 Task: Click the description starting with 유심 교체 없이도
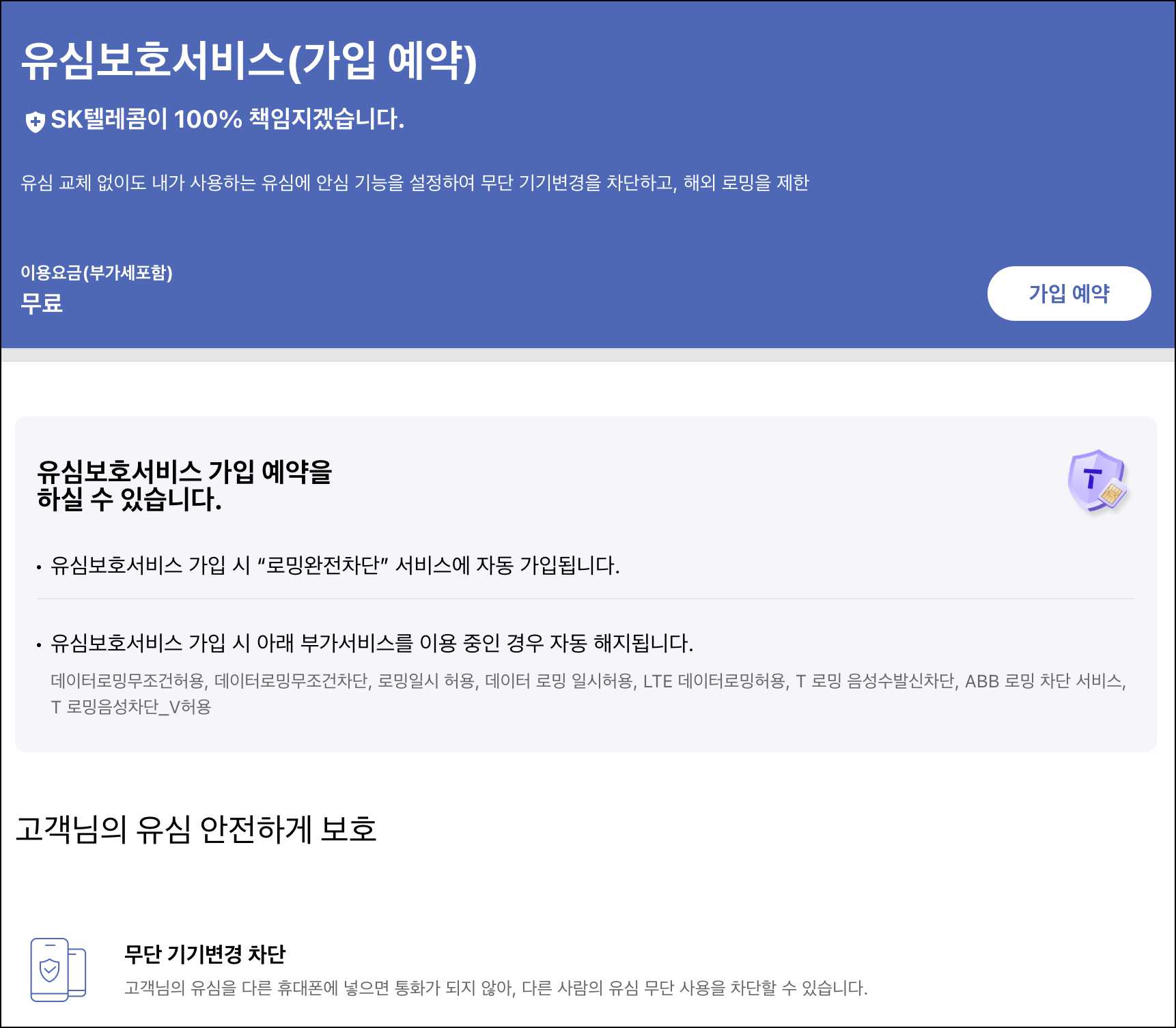click(415, 183)
